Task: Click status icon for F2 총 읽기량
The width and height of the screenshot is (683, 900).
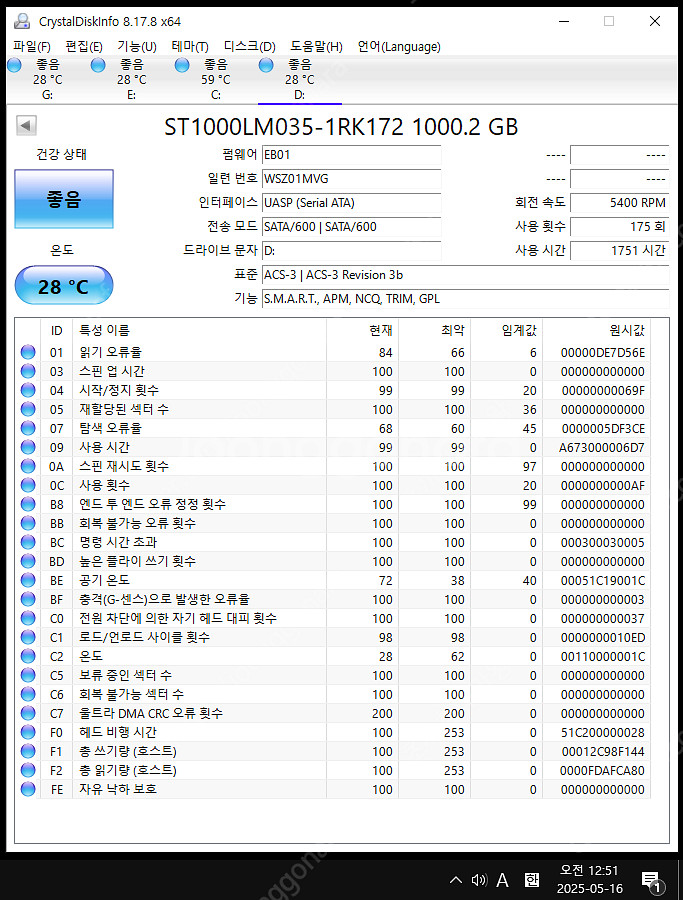Action: pos(28,770)
